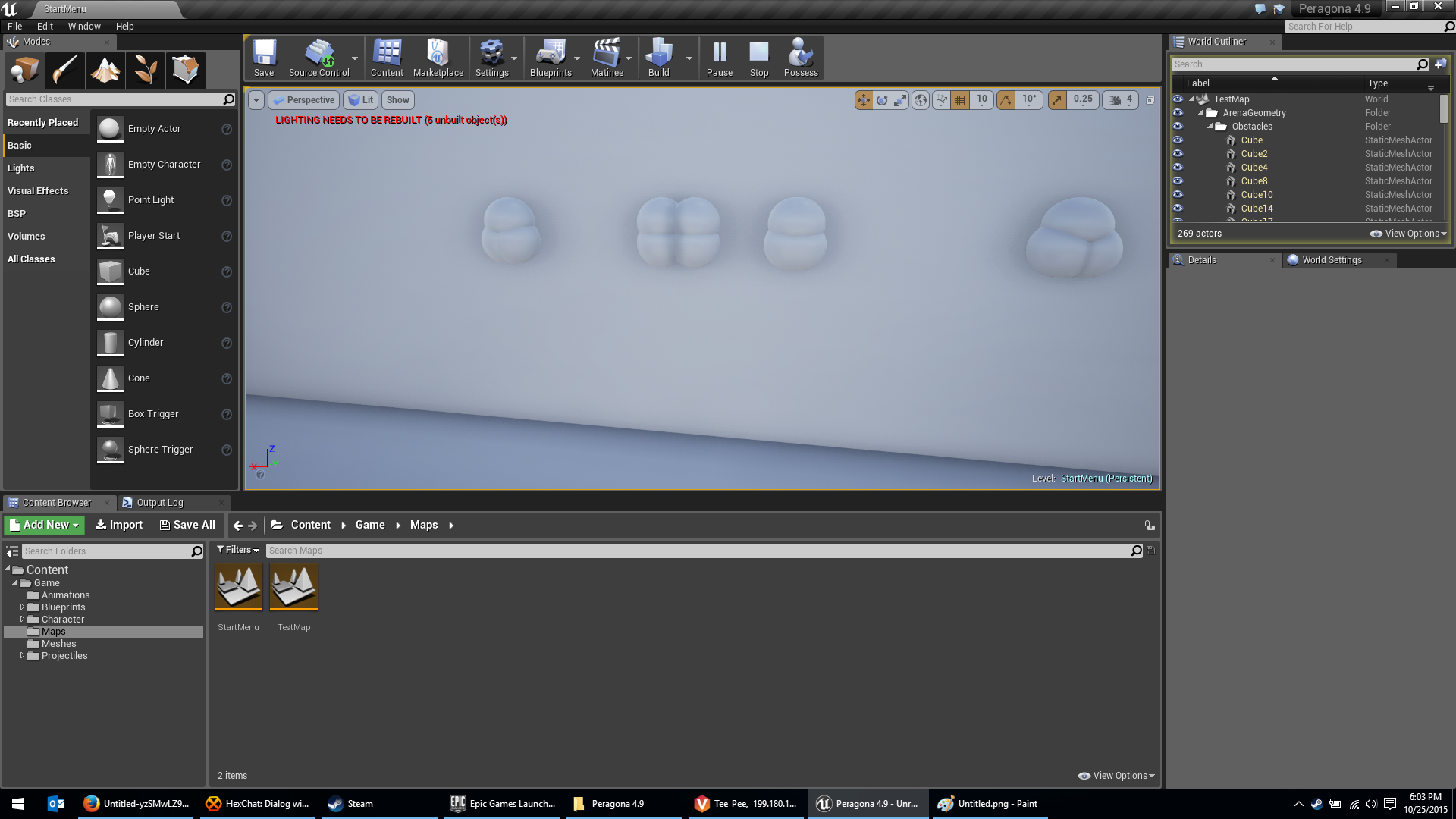Select the rotate gizmo tool in viewport
This screenshot has width=1456, height=819.
click(882, 99)
